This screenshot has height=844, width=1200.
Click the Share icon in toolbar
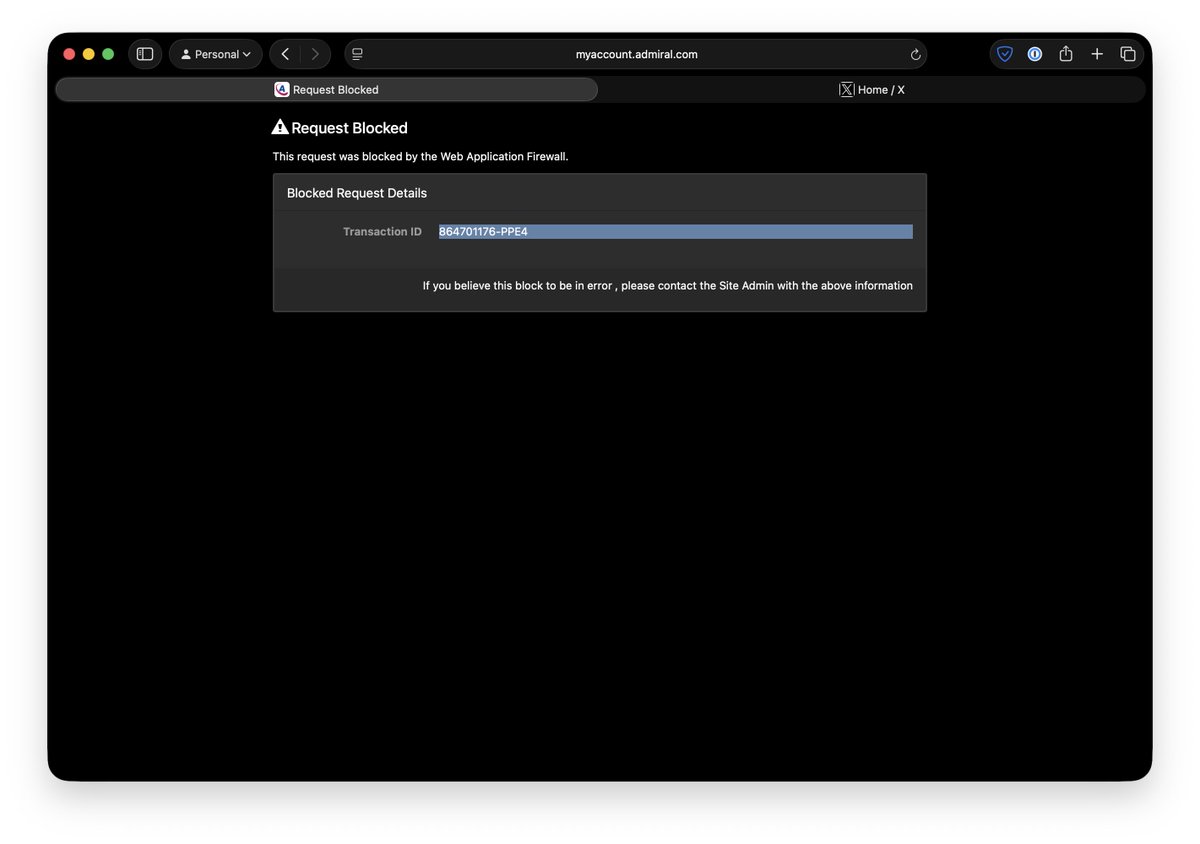tap(1066, 54)
